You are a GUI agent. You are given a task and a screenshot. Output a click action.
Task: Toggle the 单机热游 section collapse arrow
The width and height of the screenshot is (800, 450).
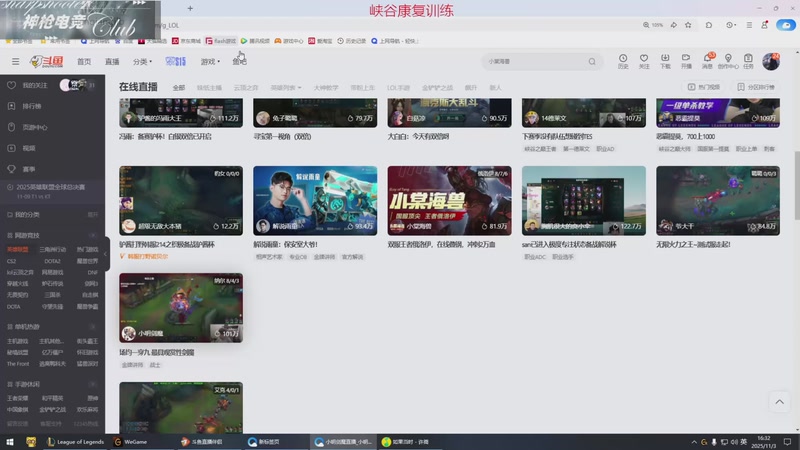(92, 327)
